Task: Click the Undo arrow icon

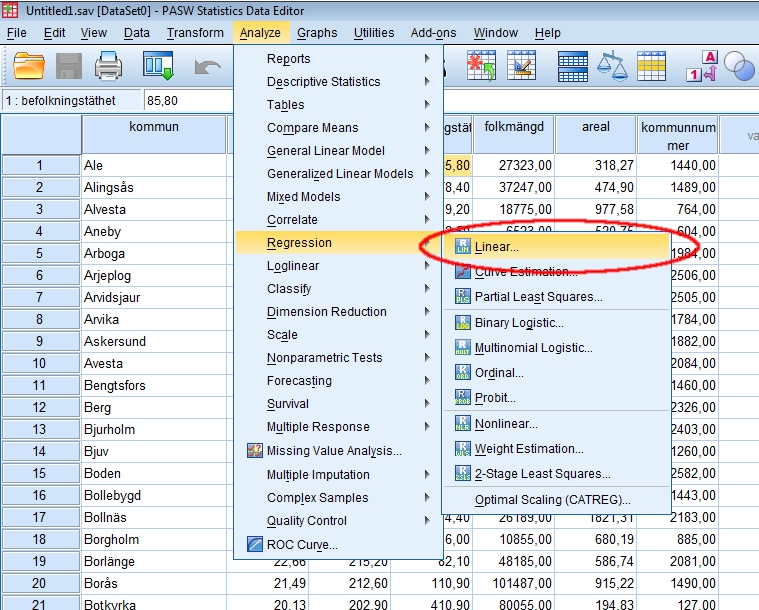Action: tap(207, 67)
